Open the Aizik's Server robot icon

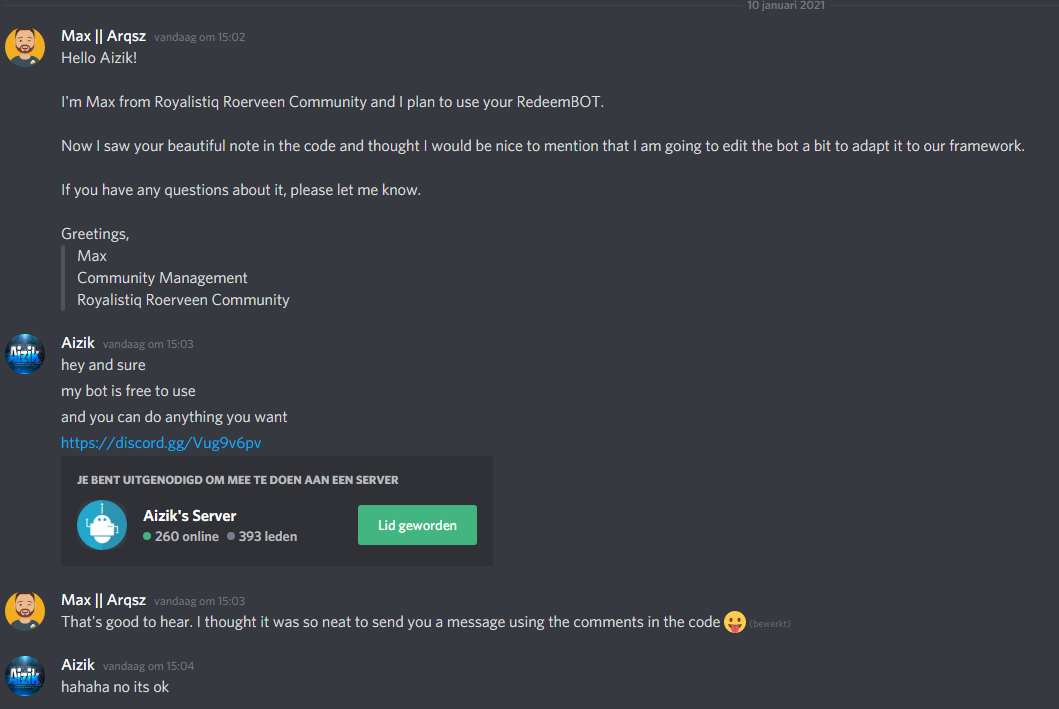[102, 525]
